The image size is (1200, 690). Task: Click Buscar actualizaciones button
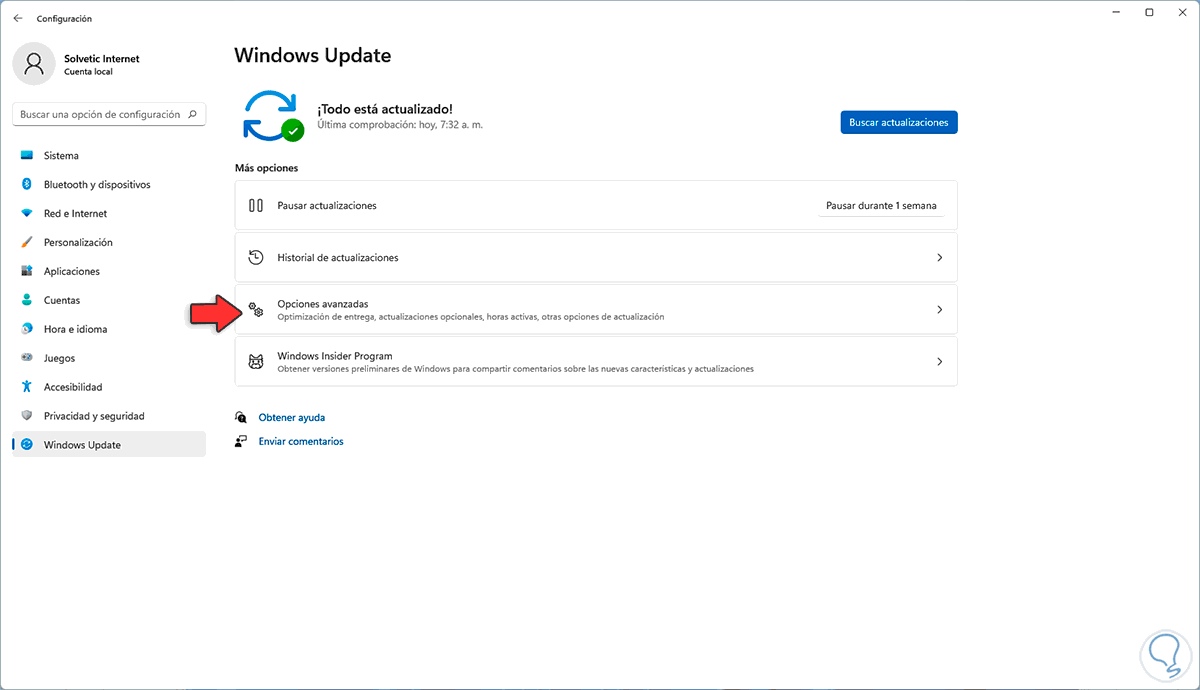899,122
